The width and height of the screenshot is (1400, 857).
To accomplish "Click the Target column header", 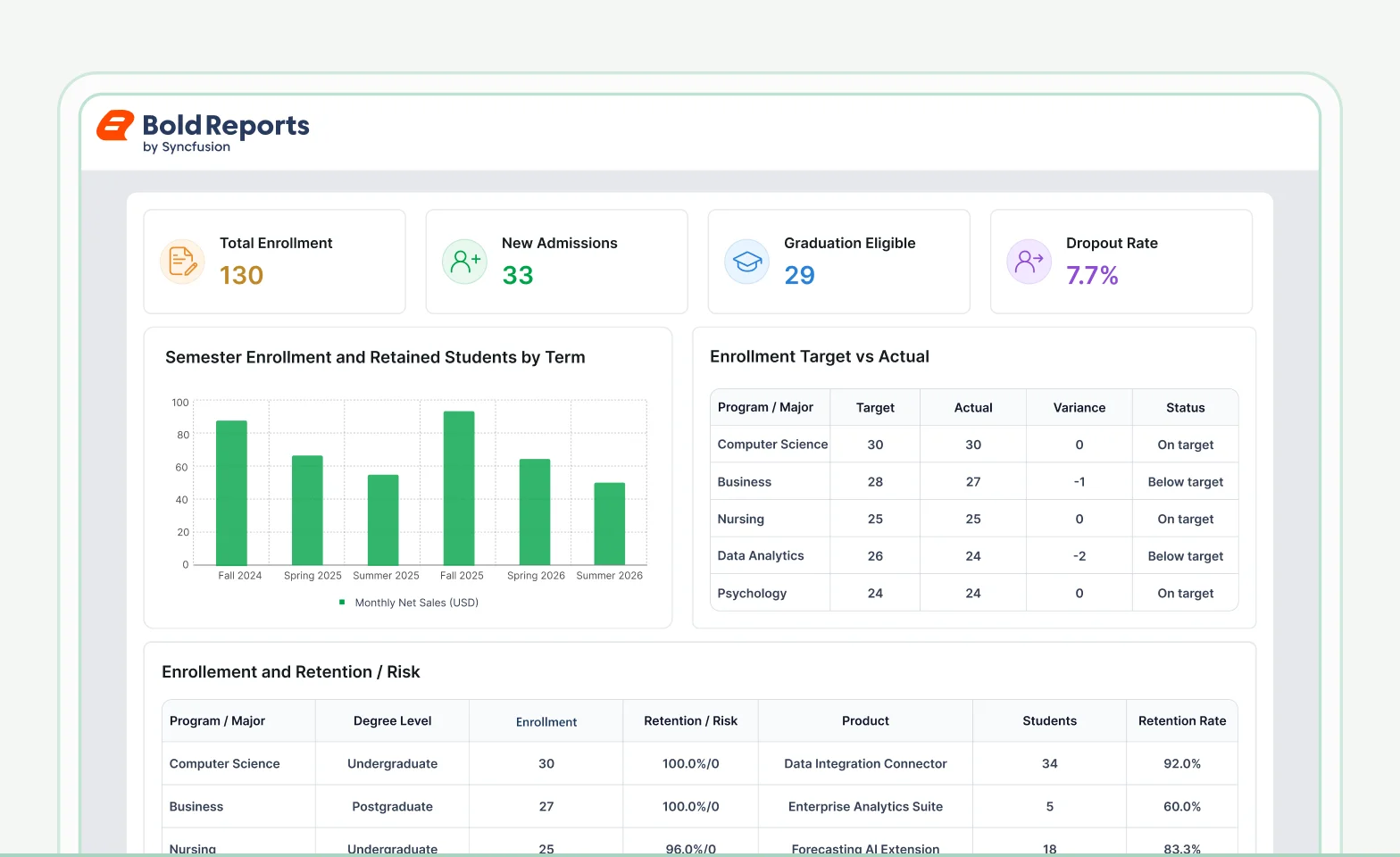I will (875, 407).
